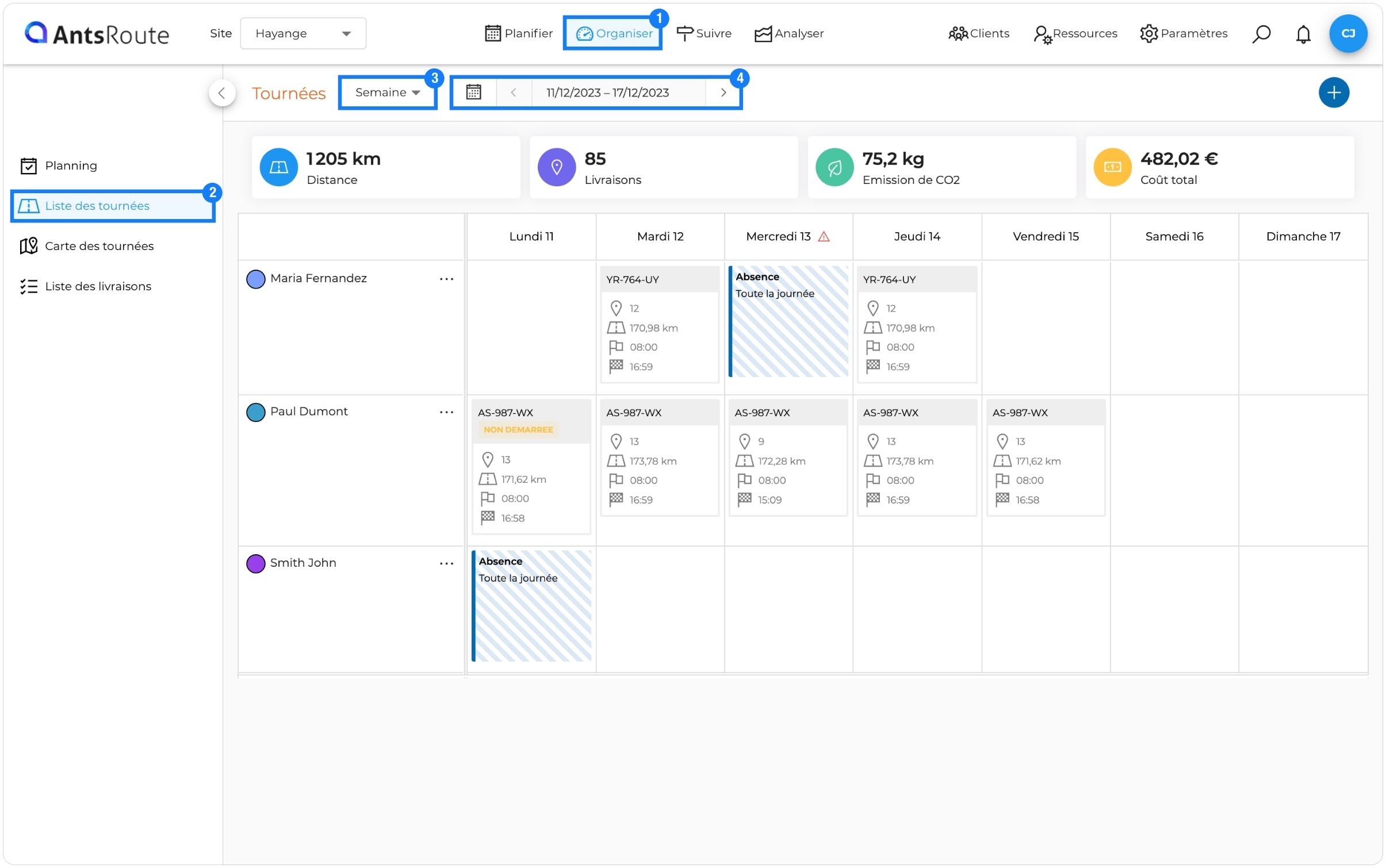Click 172,28 km in Paul's Mercredi card
This screenshot has height=868, width=1386.
tap(781, 461)
